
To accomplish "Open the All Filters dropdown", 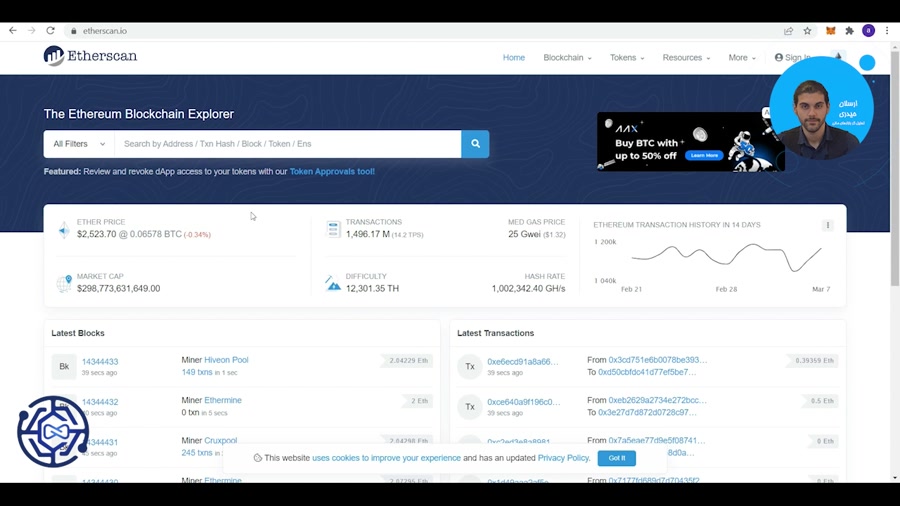I will pyautogui.click(x=79, y=144).
